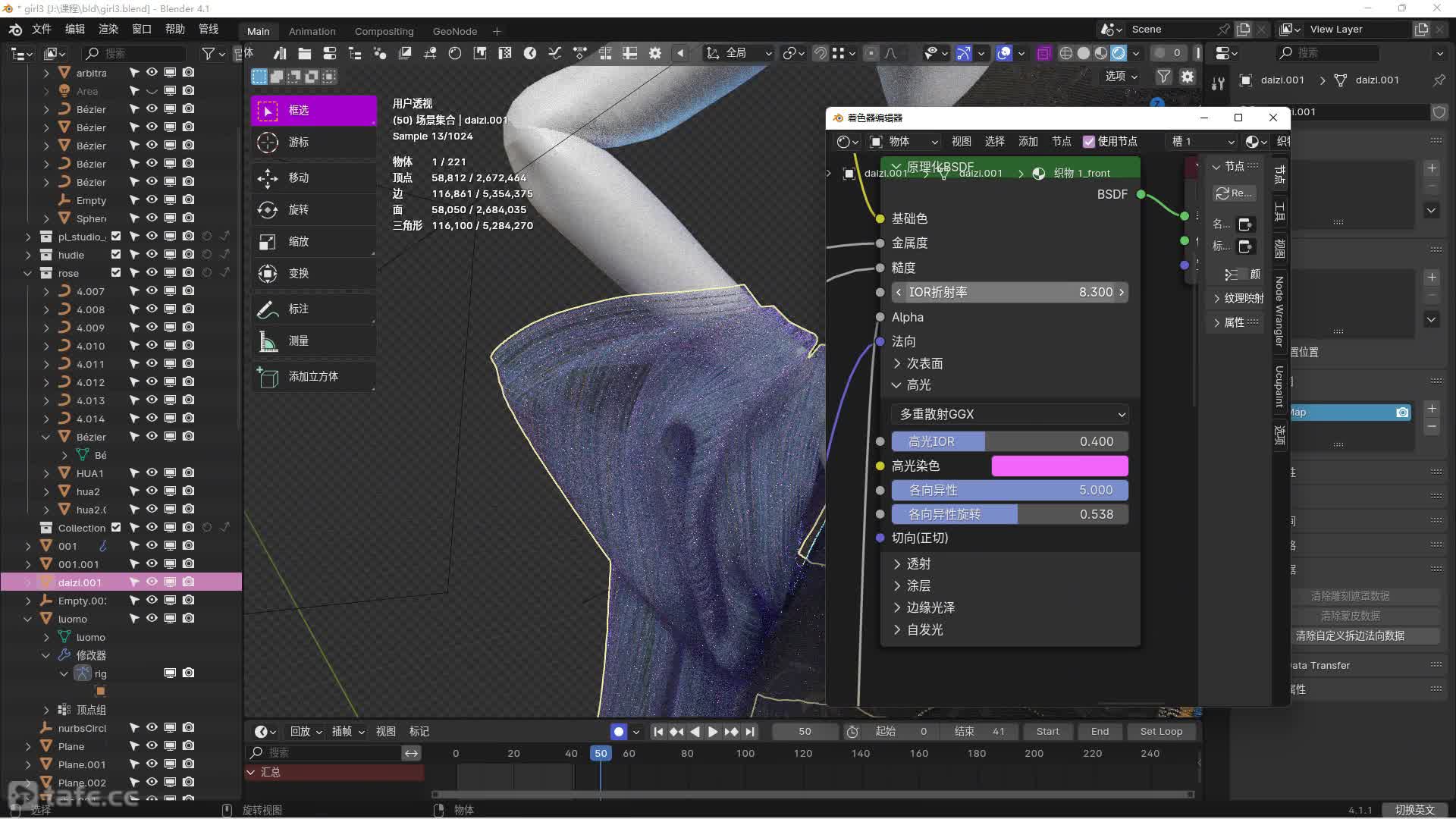Image resolution: width=1456 pixels, height=819 pixels.
Task: Toggle the Use Nodes checkbox
Action: click(1089, 142)
